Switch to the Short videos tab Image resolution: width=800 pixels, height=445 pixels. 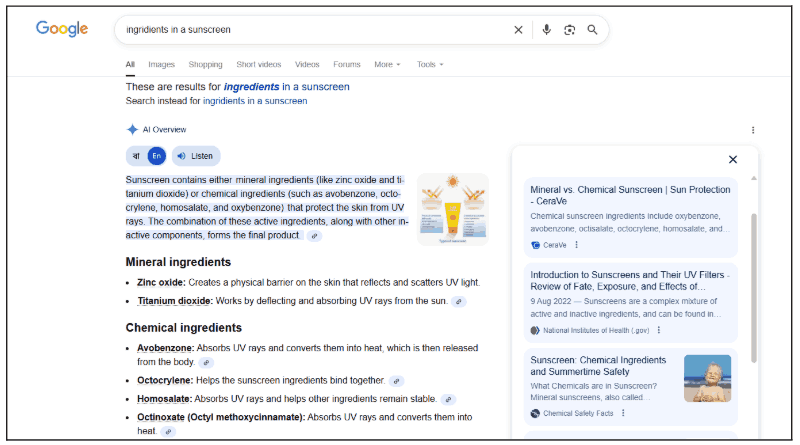(x=259, y=64)
